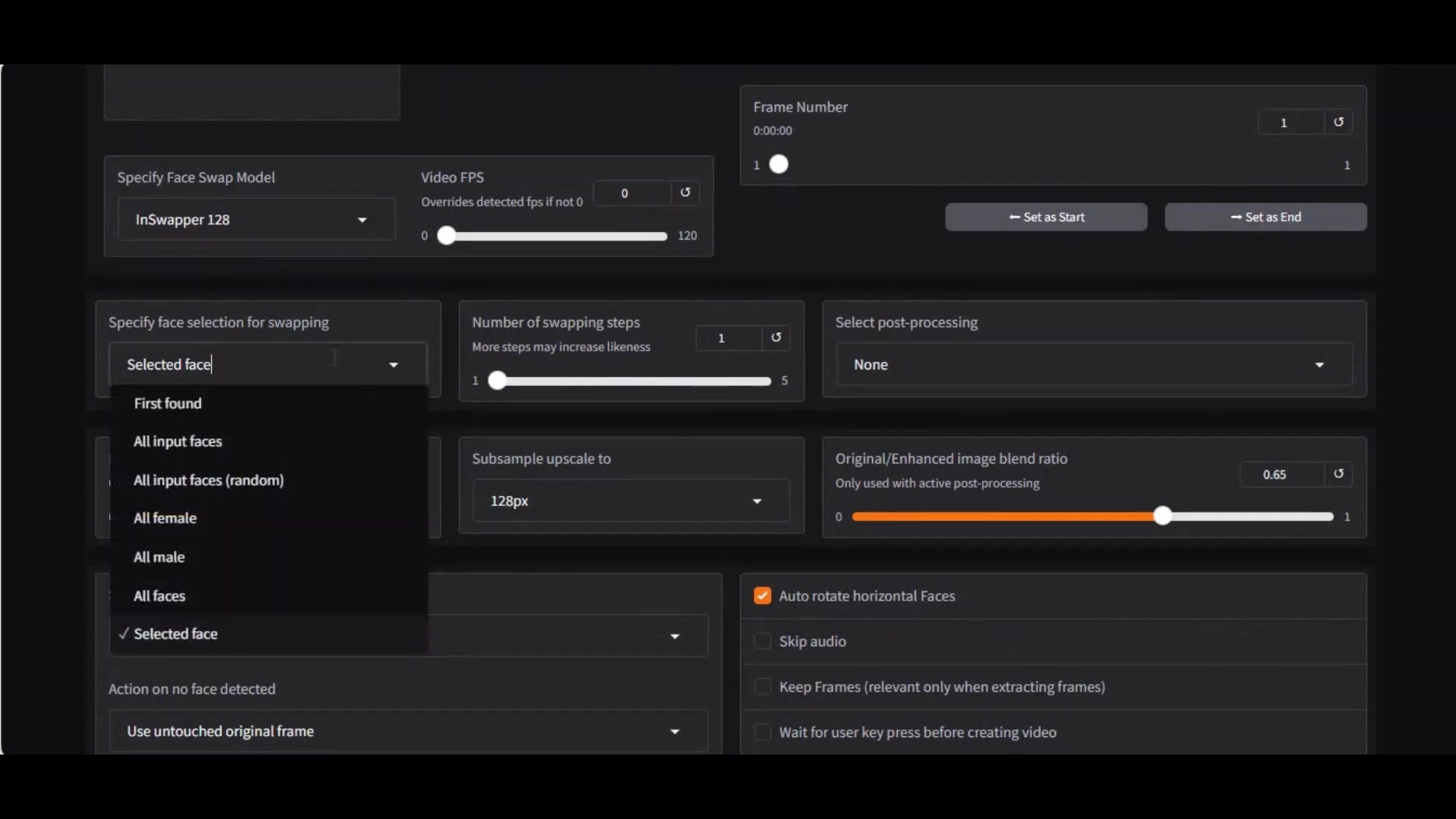Open the post-processing dropdown arrow

1319,365
